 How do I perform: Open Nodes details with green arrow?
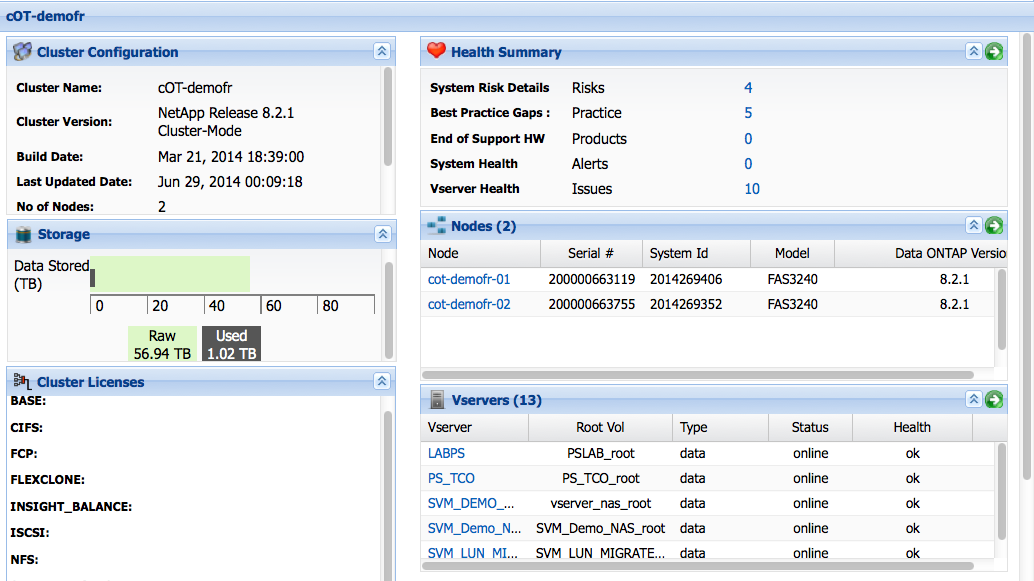pos(993,226)
